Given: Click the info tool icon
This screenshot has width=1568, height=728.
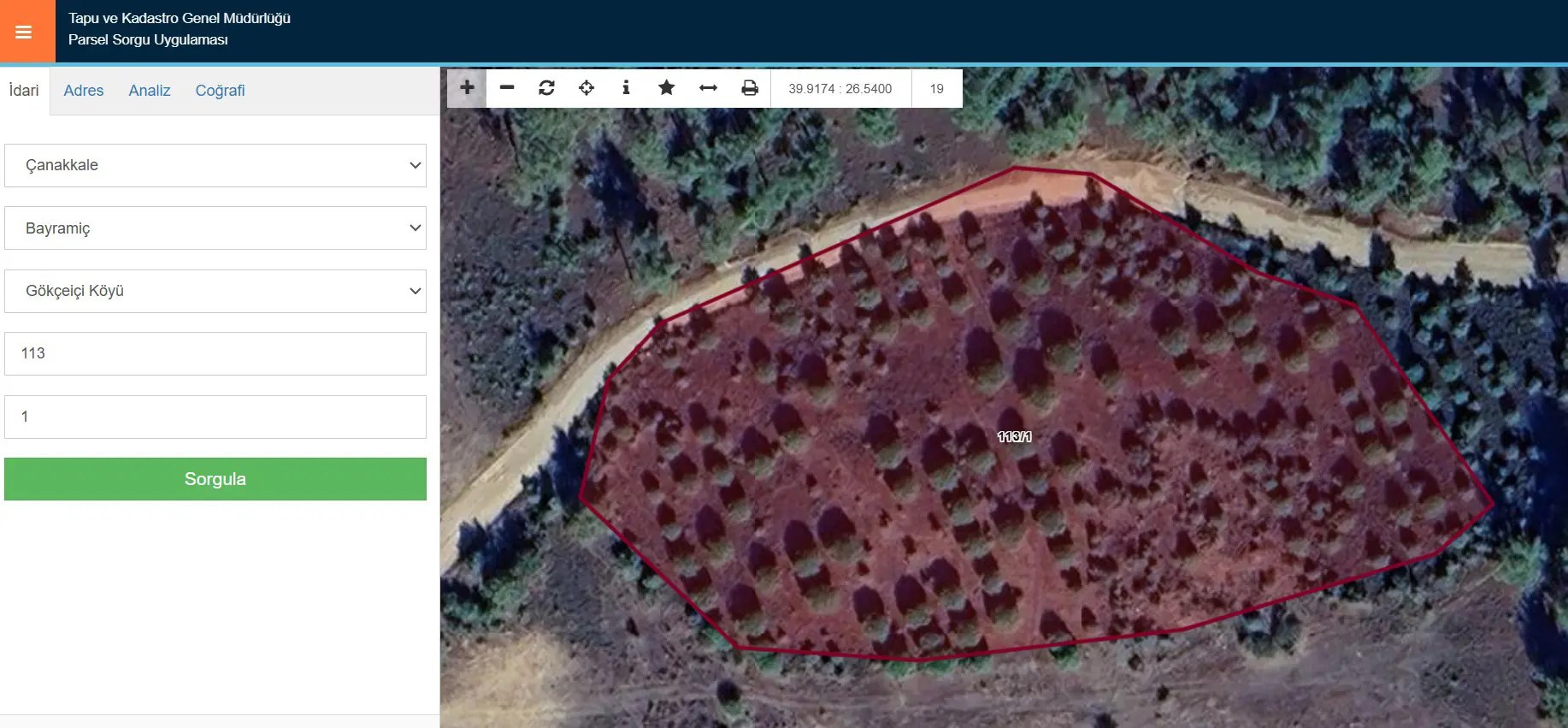Looking at the screenshot, I should [626, 87].
